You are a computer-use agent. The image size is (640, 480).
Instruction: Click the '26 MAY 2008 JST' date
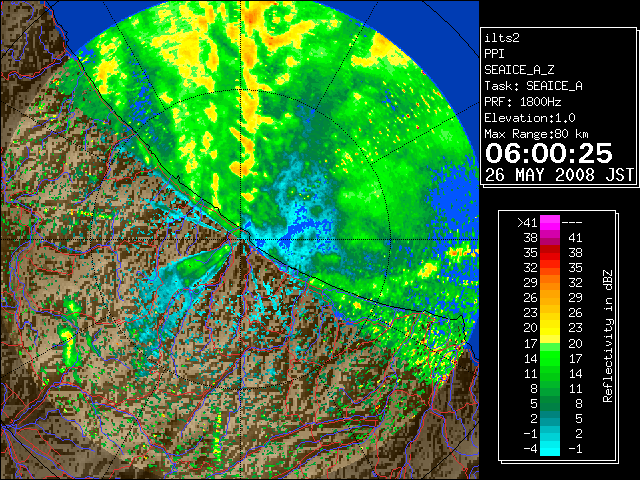point(559,175)
